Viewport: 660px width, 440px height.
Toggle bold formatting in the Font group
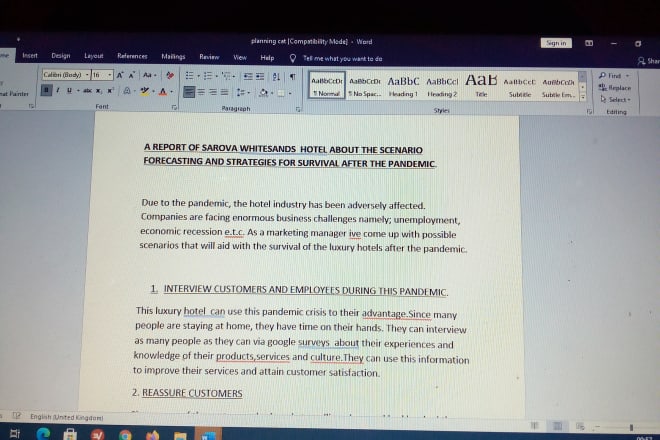click(x=46, y=90)
